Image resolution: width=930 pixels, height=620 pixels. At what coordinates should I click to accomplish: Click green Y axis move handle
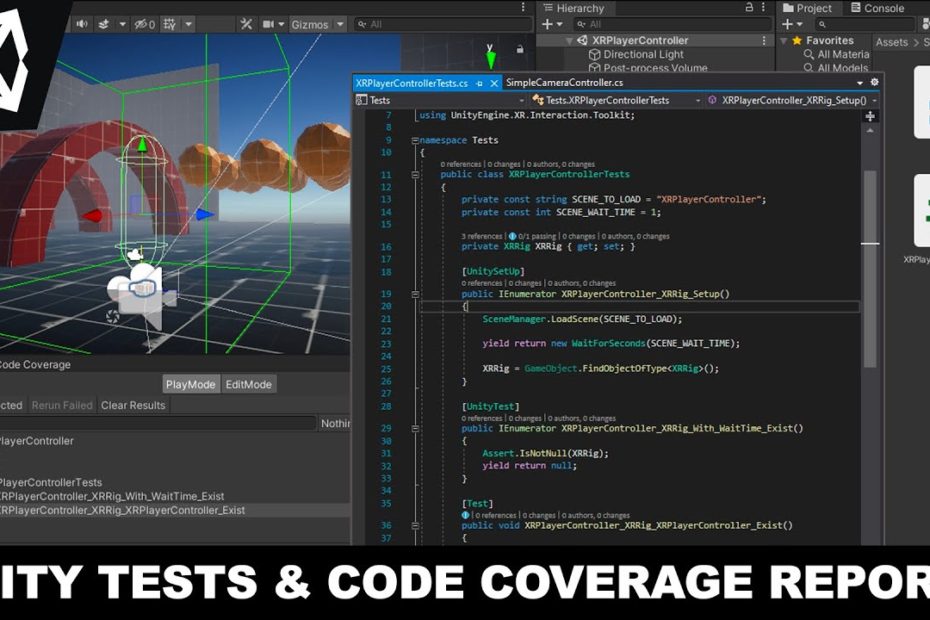[x=142, y=144]
